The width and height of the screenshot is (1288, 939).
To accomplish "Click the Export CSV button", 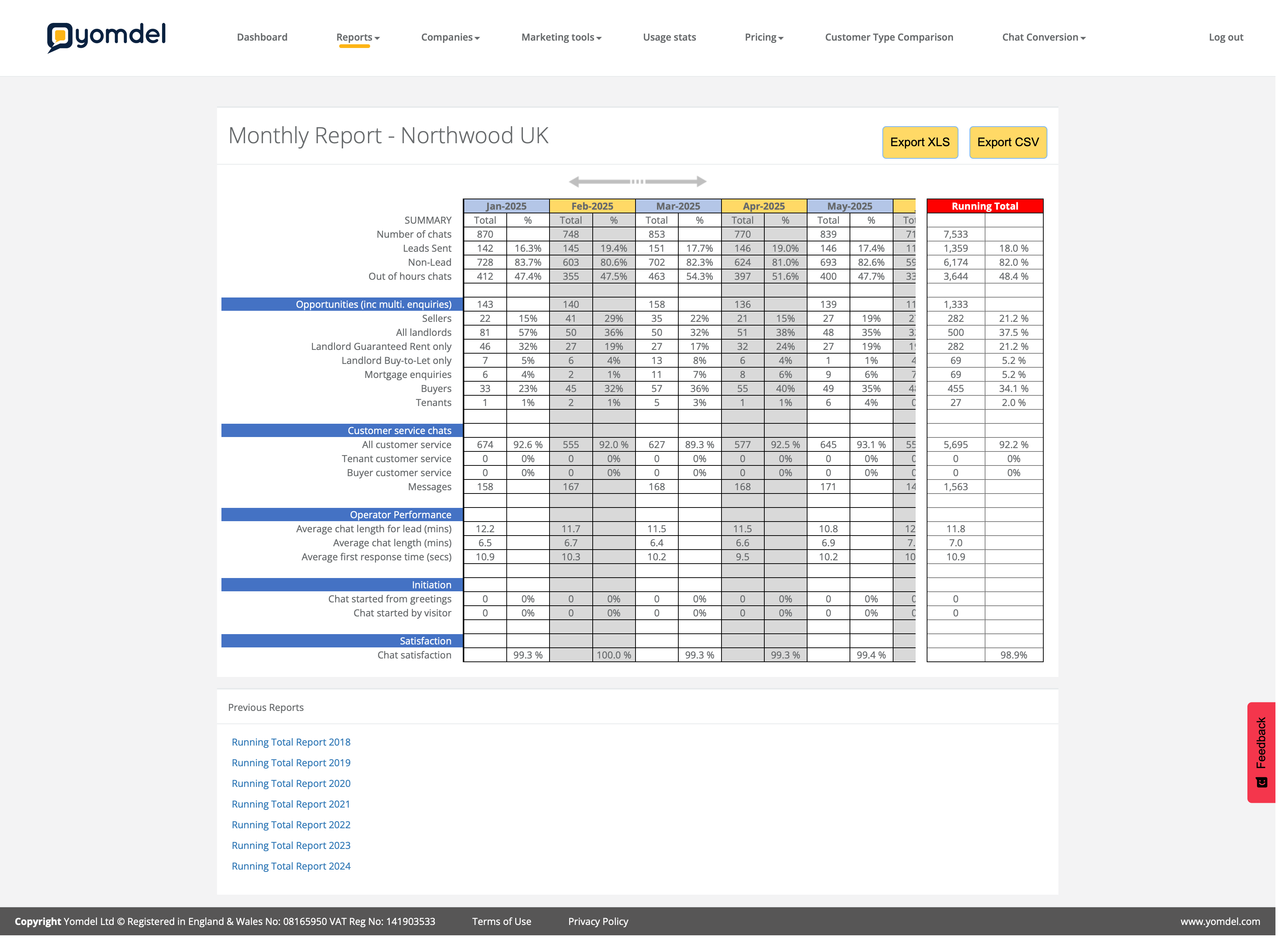I will (x=1008, y=142).
